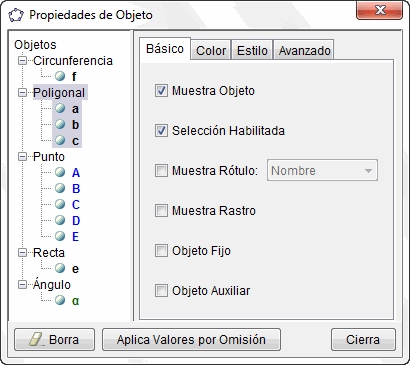Click the sphere icon next to angle α
Viewport: 410px width, 365px height.
[60, 300]
